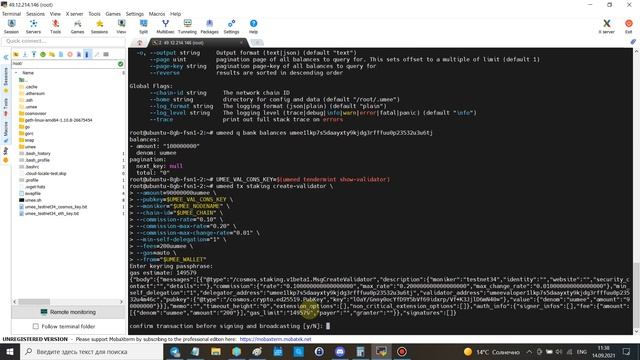
Task: Open the Macros menu
Action: click(157, 13)
